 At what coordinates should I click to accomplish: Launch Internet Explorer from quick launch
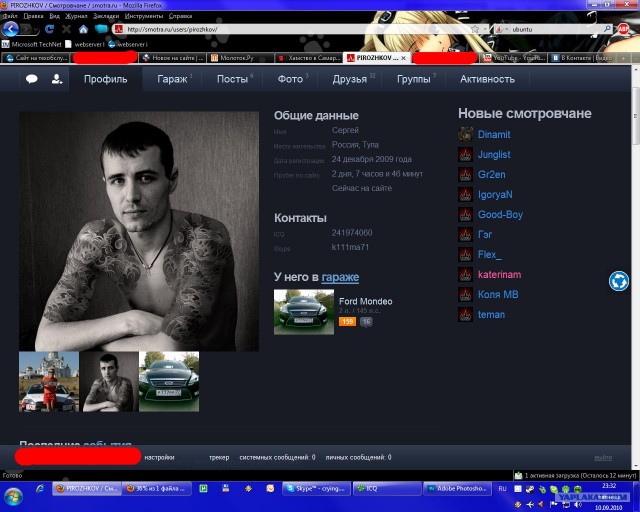coord(40,488)
